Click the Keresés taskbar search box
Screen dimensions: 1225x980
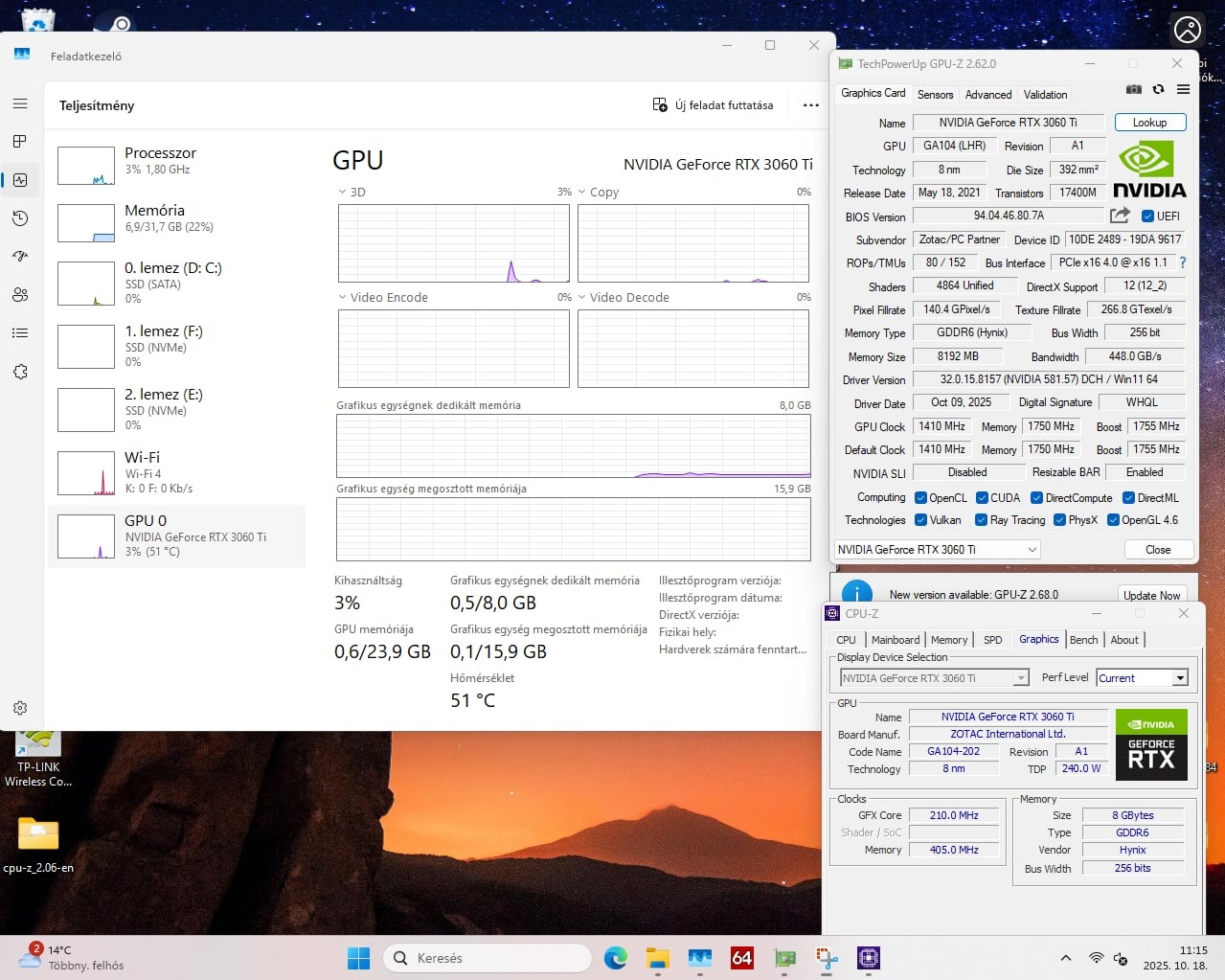point(488,958)
